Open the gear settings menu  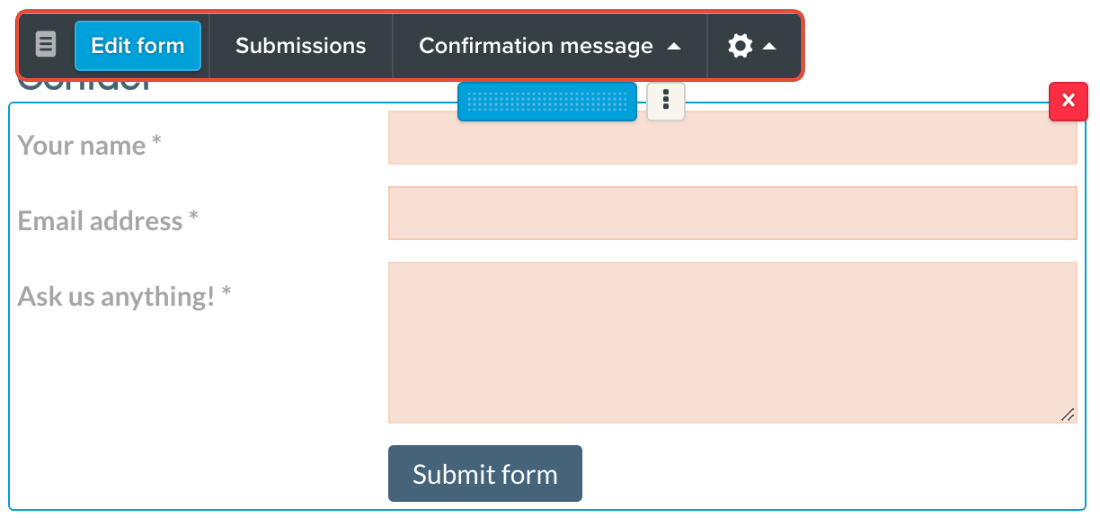tap(741, 46)
